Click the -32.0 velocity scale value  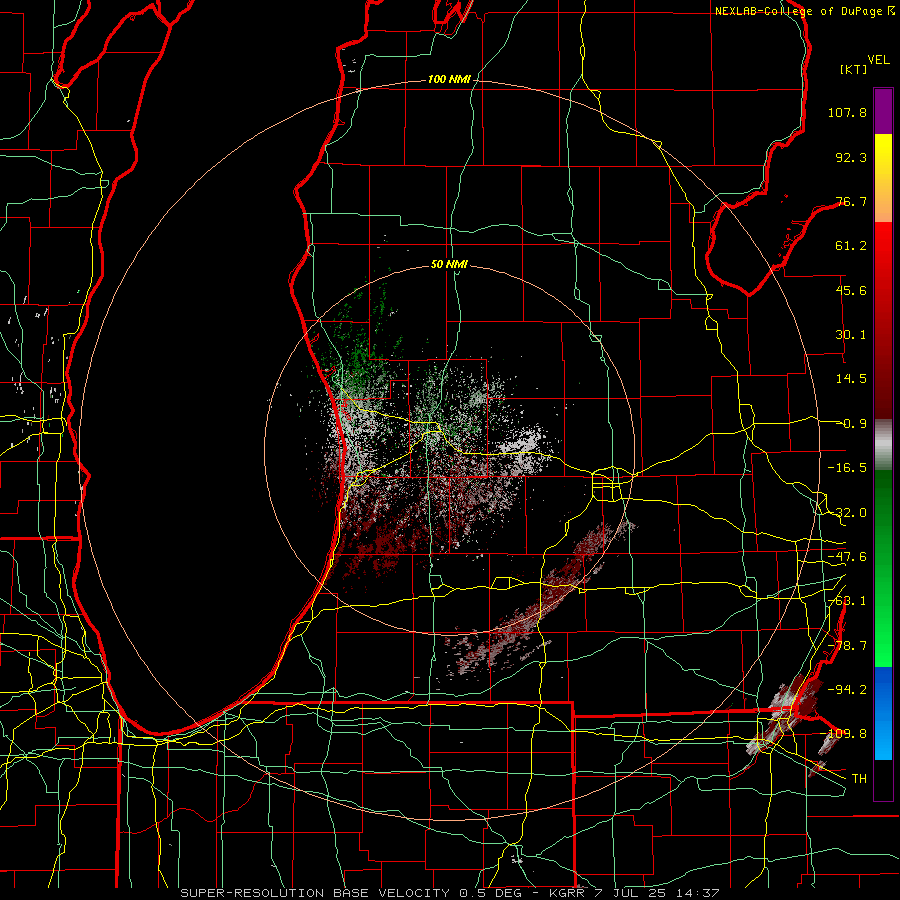tap(847, 513)
